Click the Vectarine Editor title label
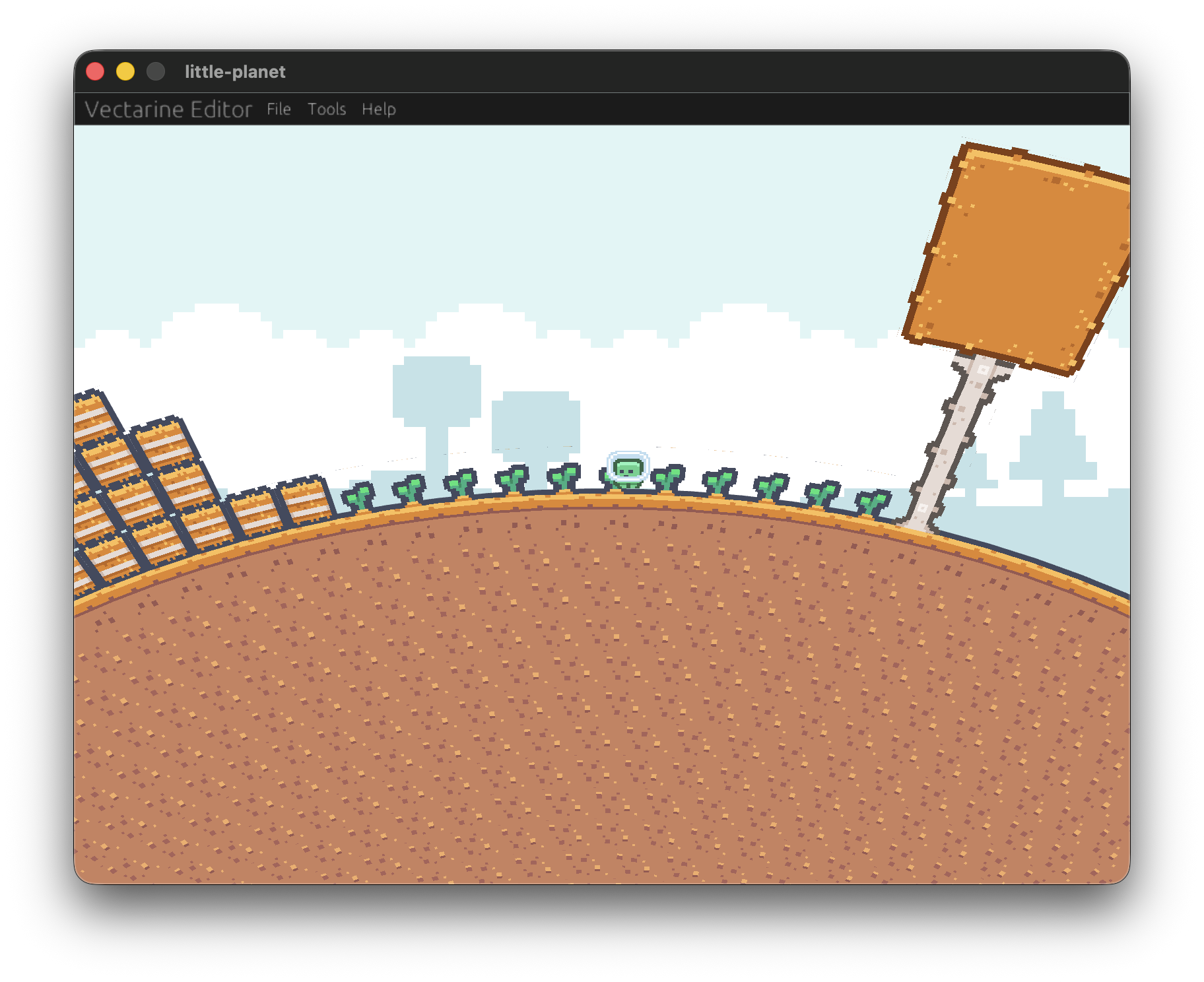Image resolution: width=1204 pixels, height=982 pixels. tap(168, 109)
